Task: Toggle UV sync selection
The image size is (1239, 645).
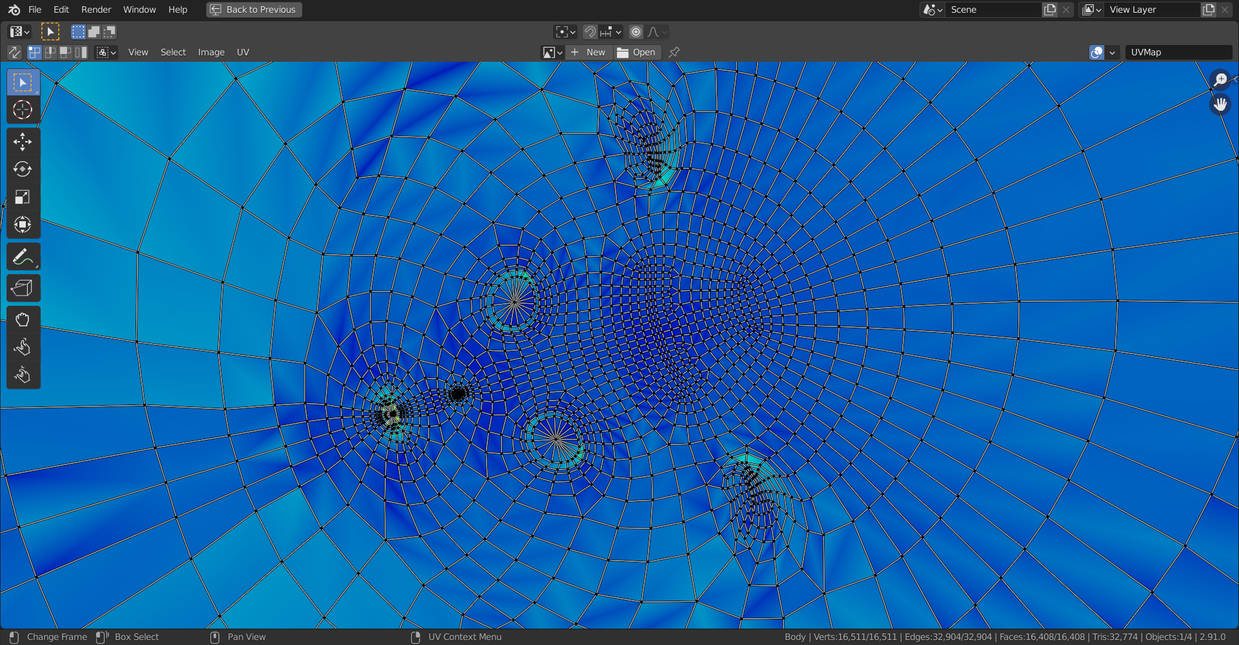Action: 15,52
